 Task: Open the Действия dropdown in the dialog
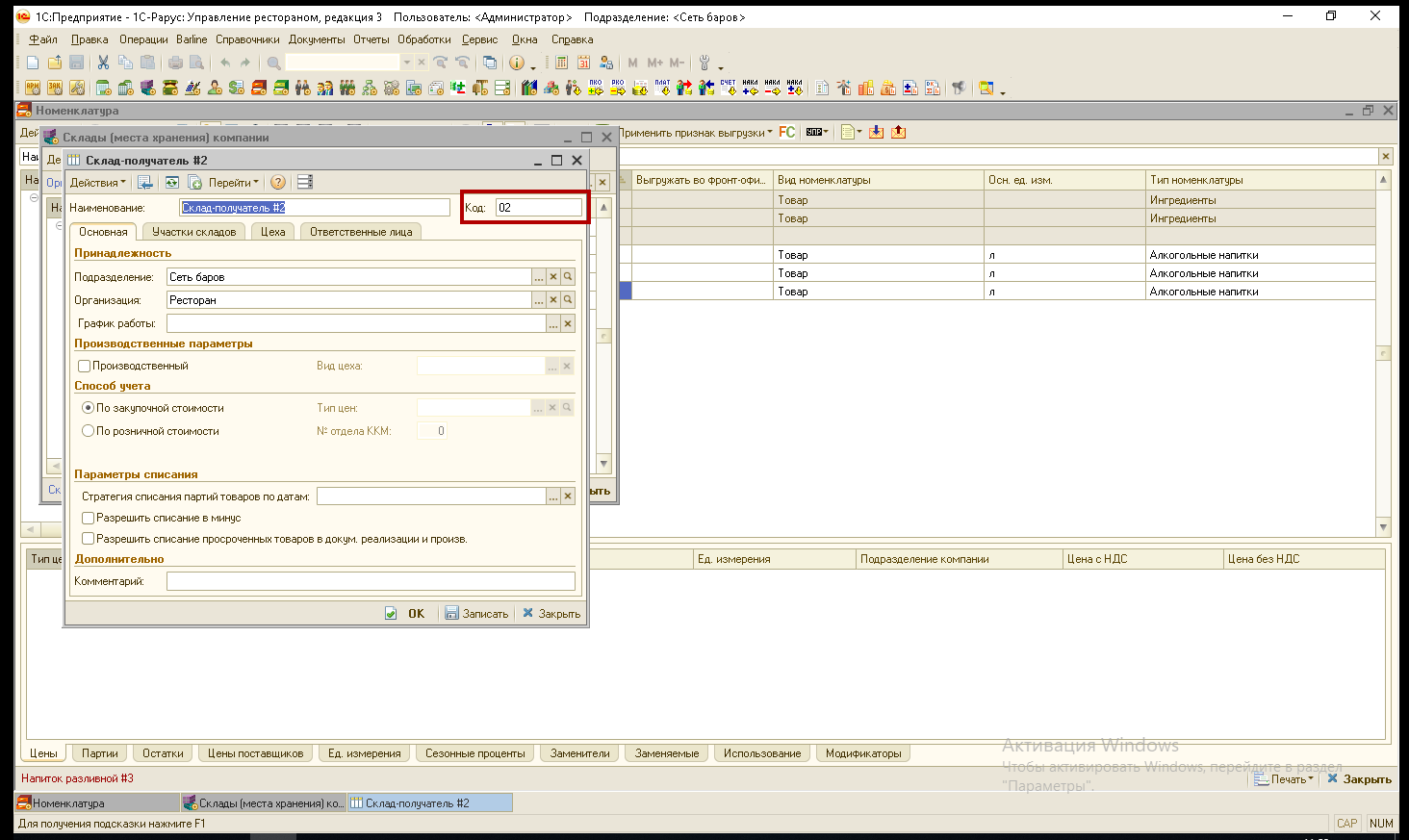(x=97, y=182)
